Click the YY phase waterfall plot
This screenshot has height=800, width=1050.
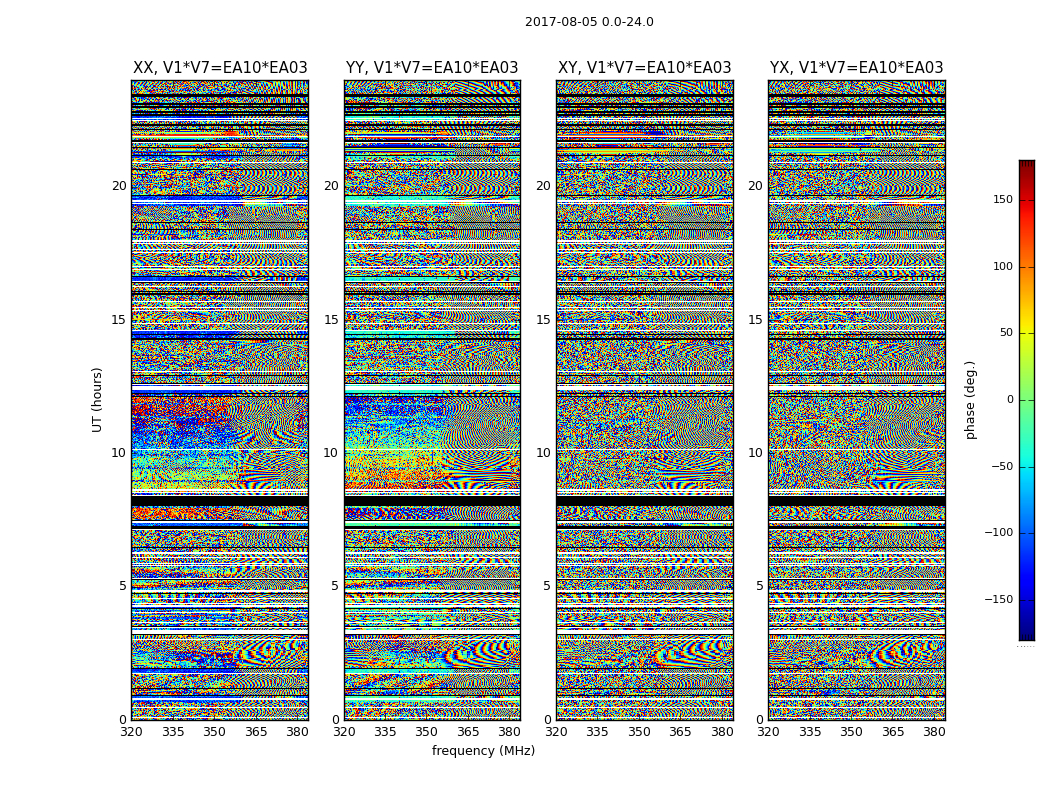coord(432,400)
